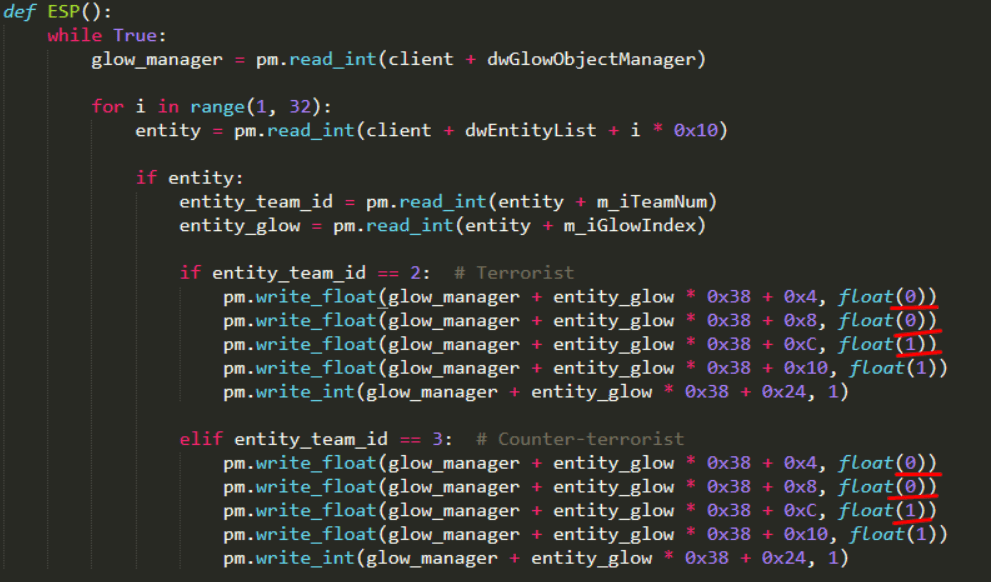The width and height of the screenshot is (991, 582).
Task: Click the ESP function name
Action: [x=63, y=12]
